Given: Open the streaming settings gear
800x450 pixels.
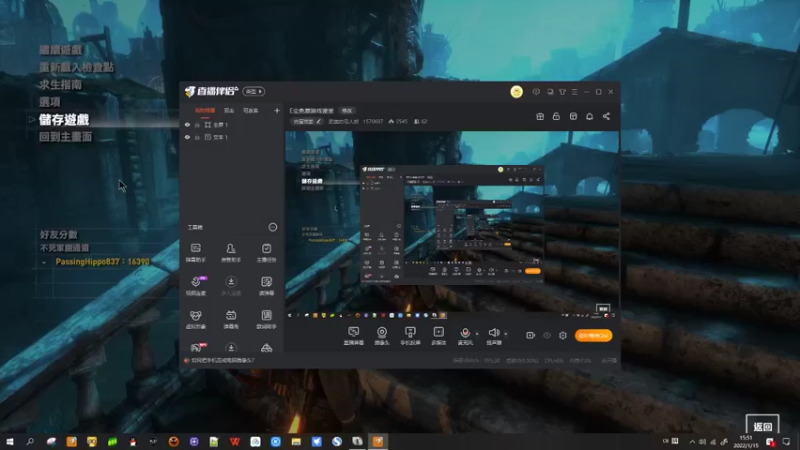Looking at the screenshot, I should 563,335.
